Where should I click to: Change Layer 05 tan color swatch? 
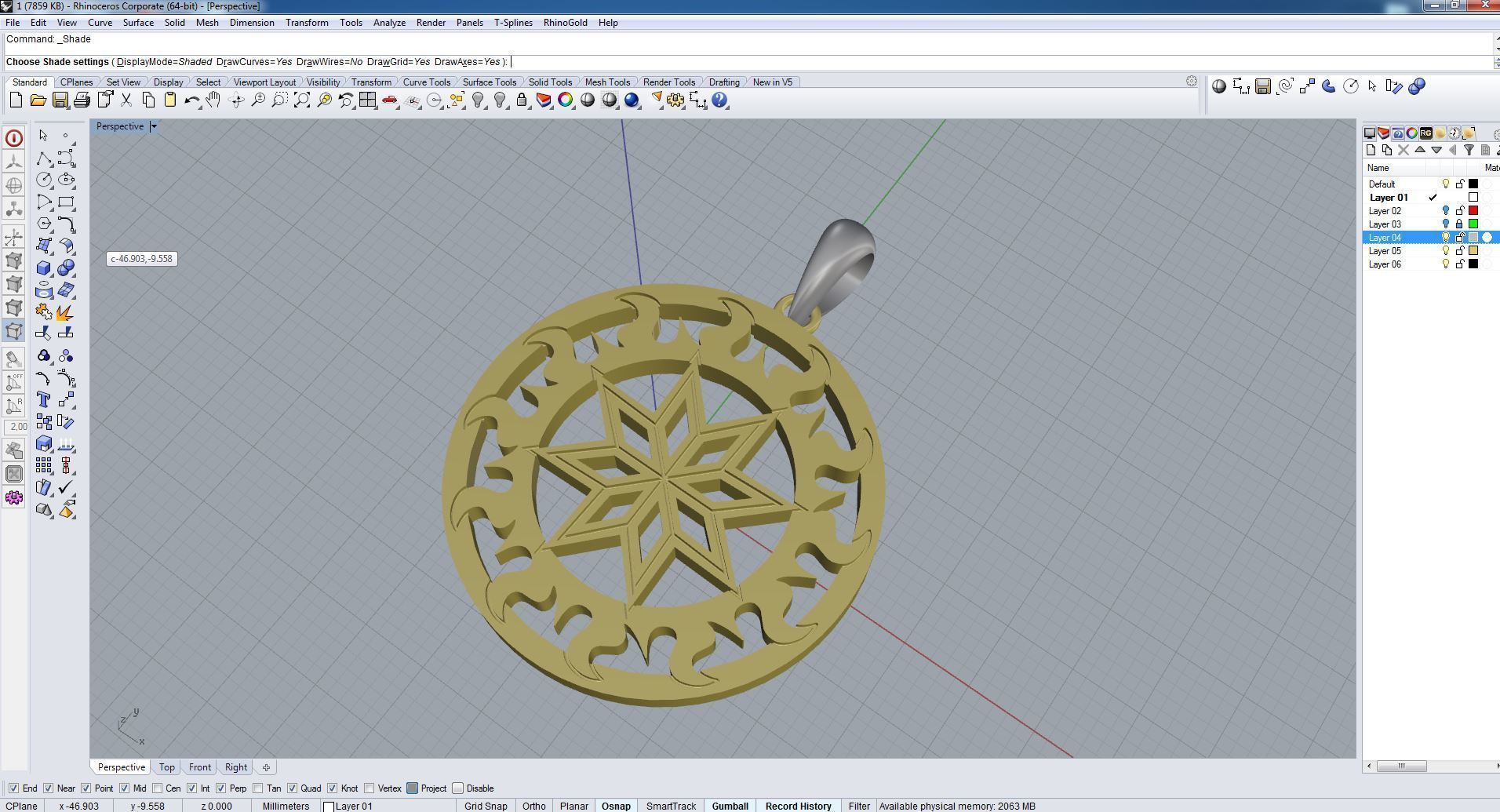point(1473,251)
